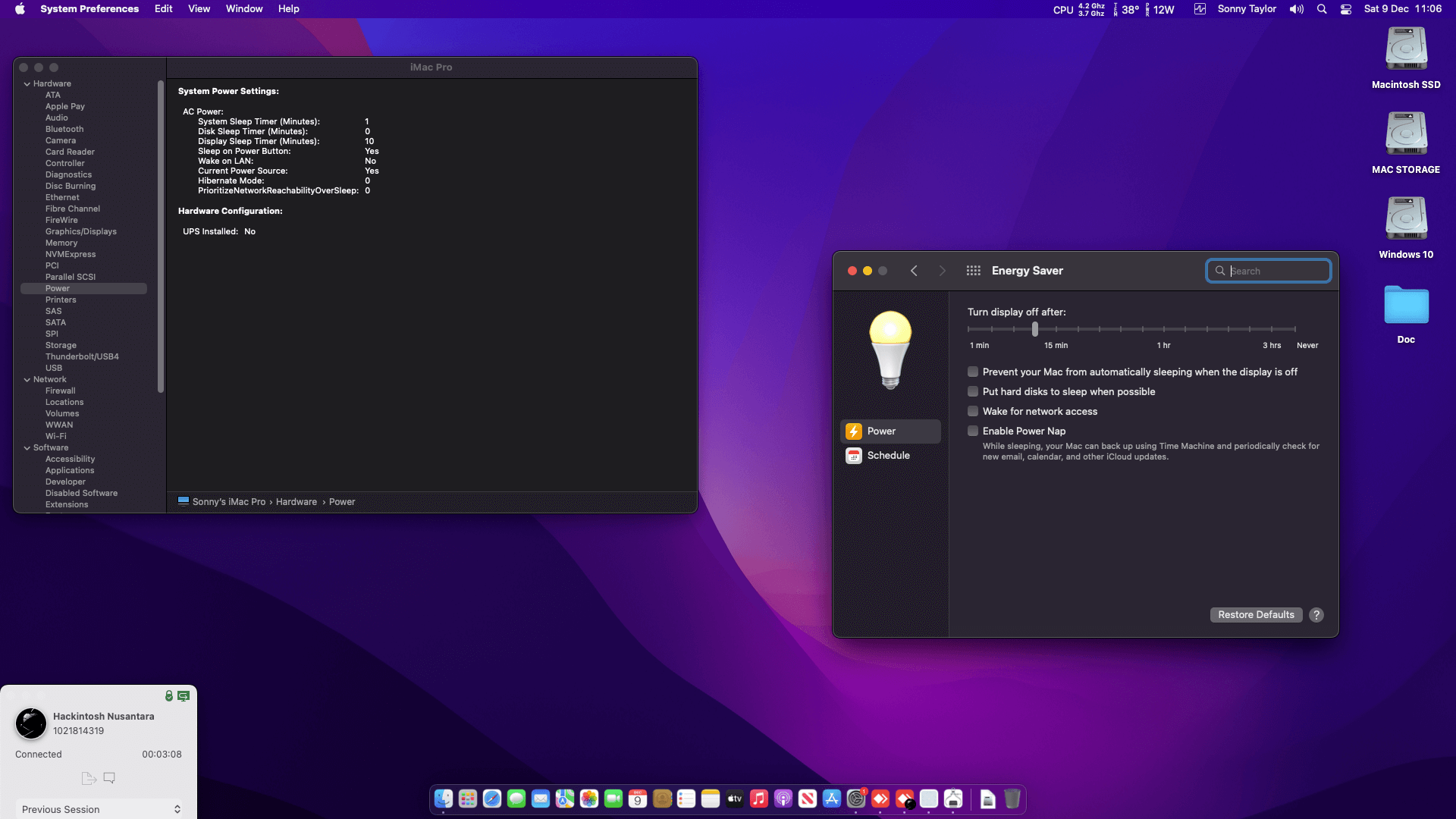
Task: Collapse the Network tree group
Action: coord(27,380)
